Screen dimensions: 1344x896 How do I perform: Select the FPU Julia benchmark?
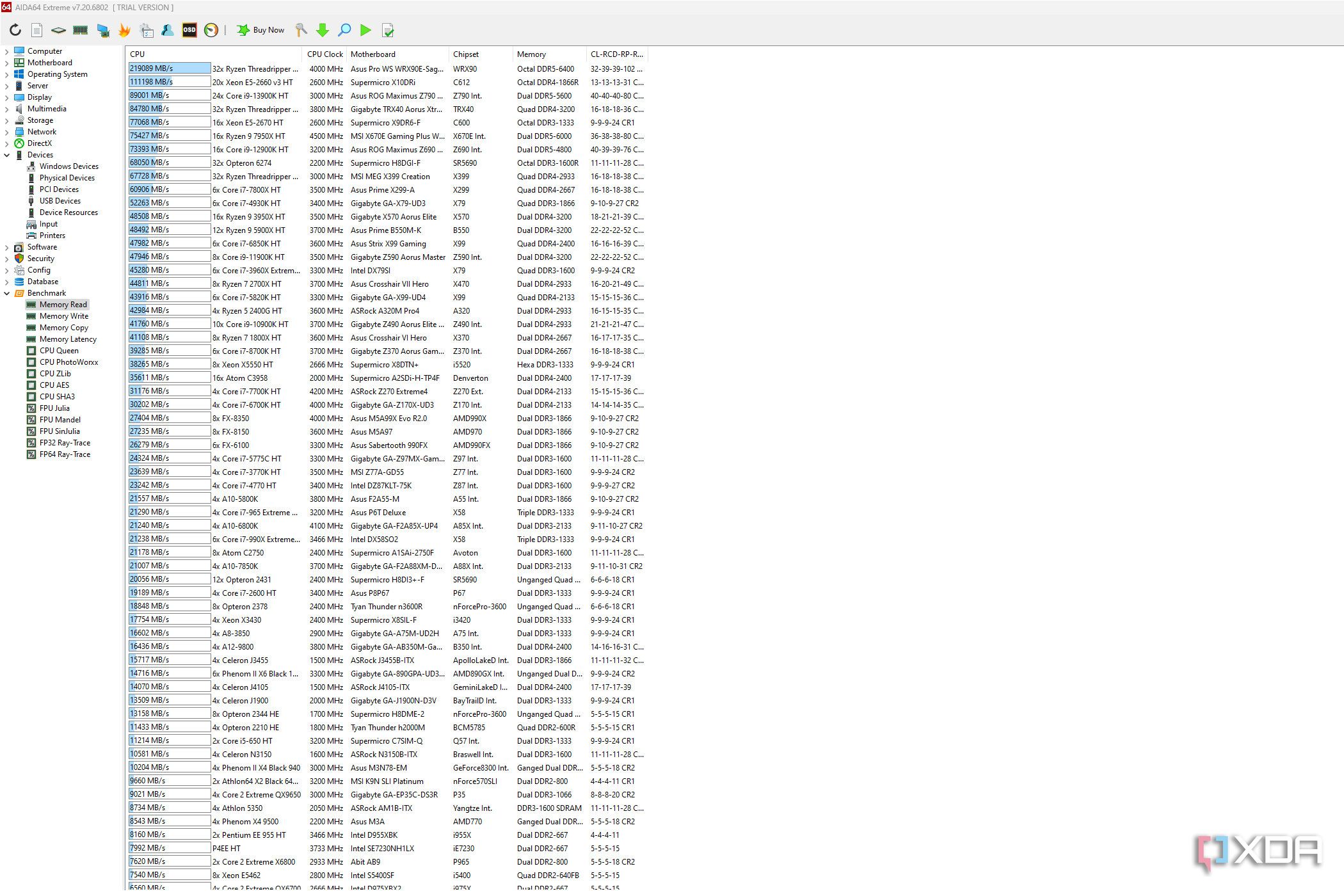(x=54, y=408)
